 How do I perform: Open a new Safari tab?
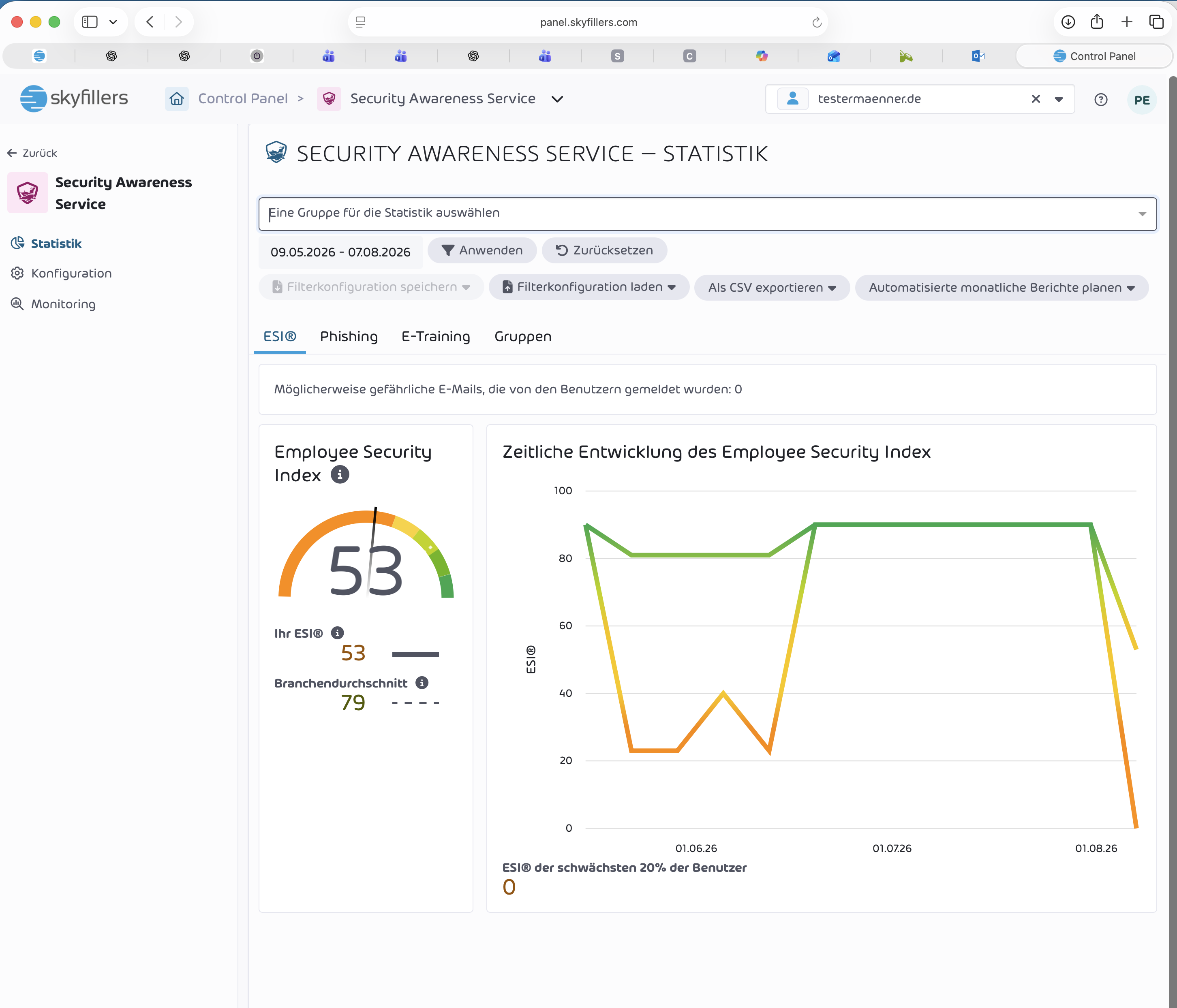click(1126, 22)
